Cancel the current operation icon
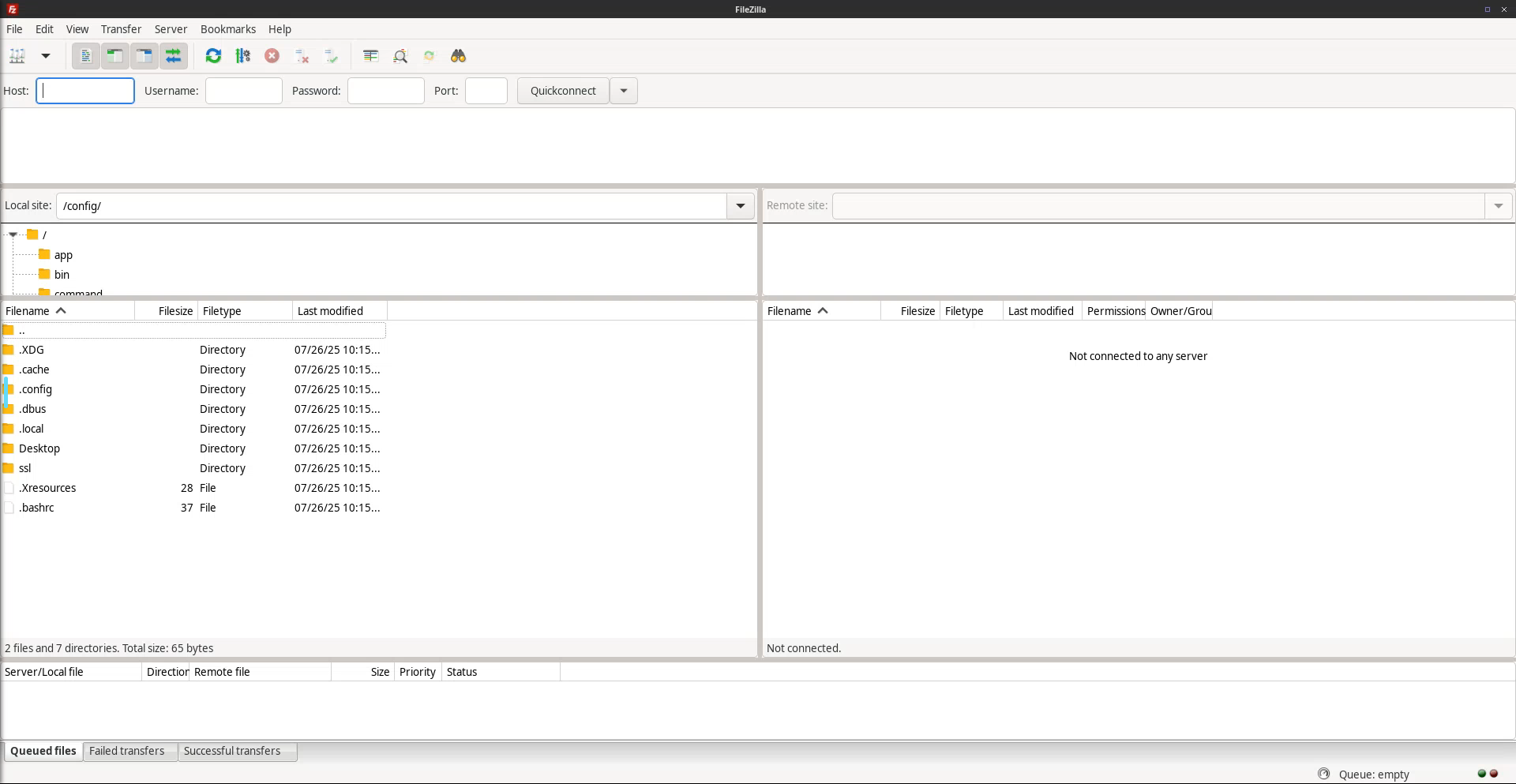Image resolution: width=1516 pixels, height=784 pixels. pyautogui.click(x=272, y=56)
